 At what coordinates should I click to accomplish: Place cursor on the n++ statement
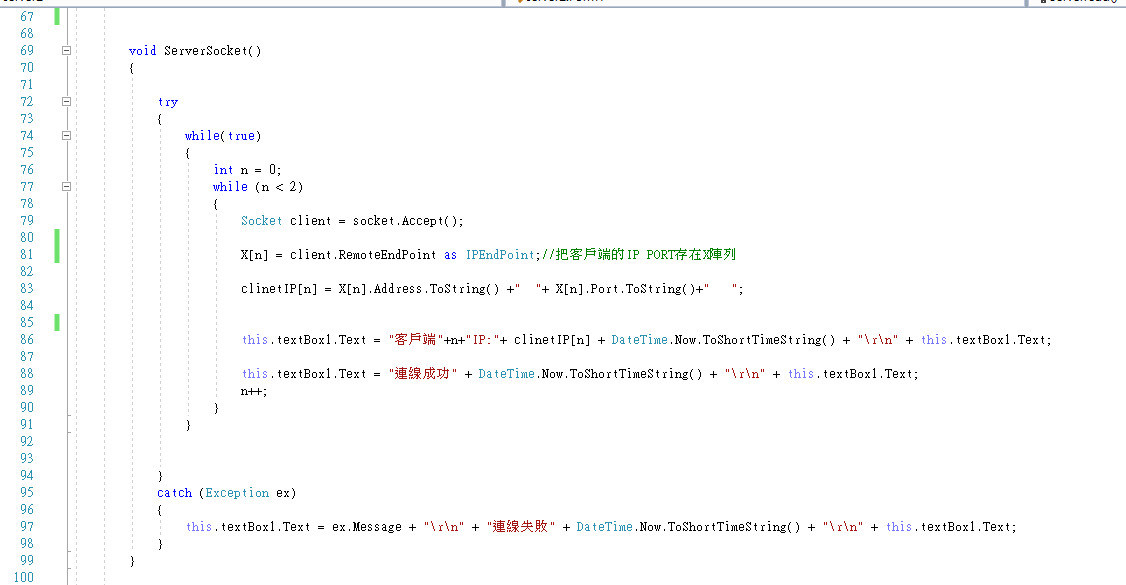[254, 390]
